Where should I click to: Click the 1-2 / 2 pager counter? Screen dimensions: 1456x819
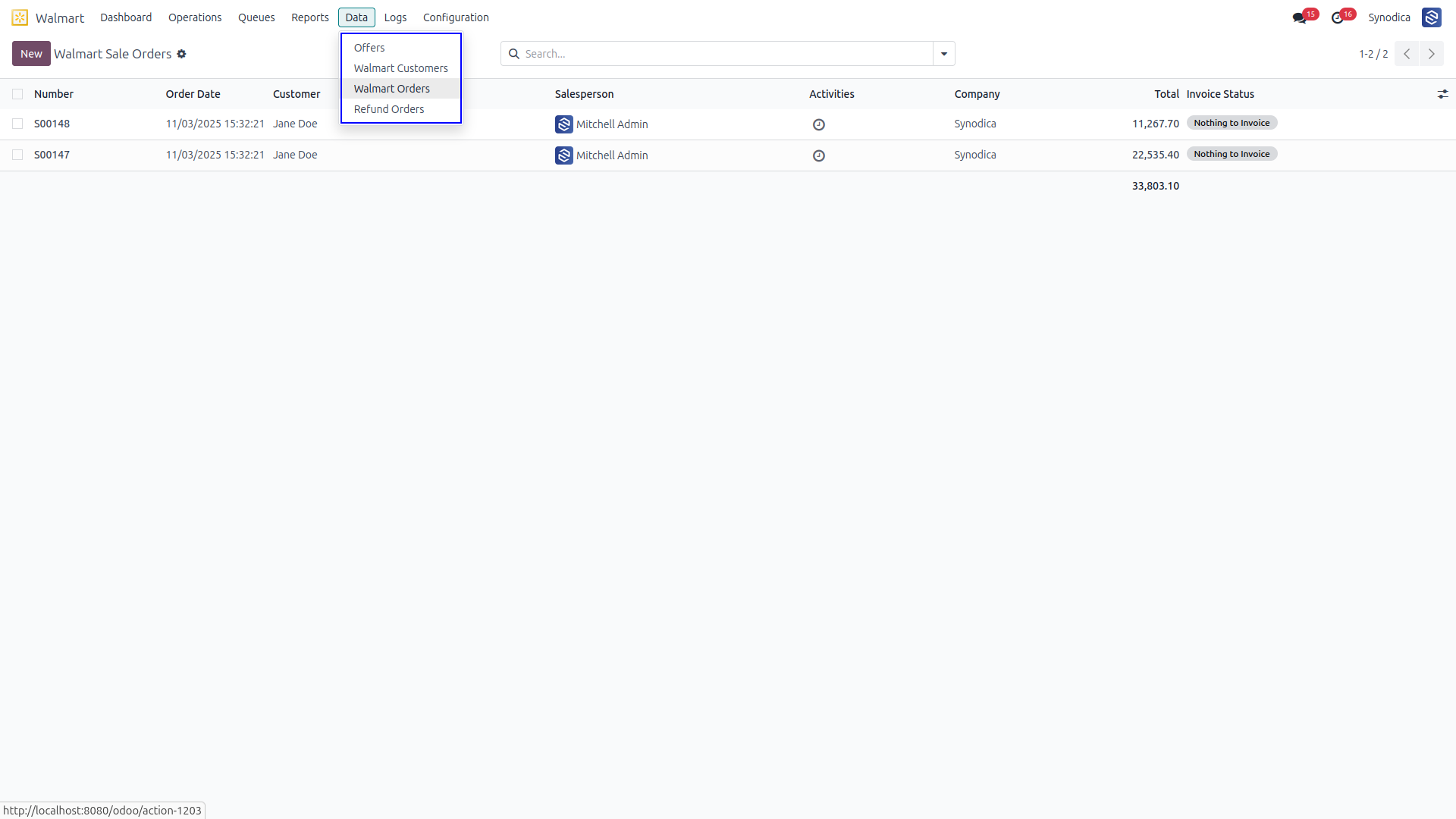click(x=1373, y=54)
